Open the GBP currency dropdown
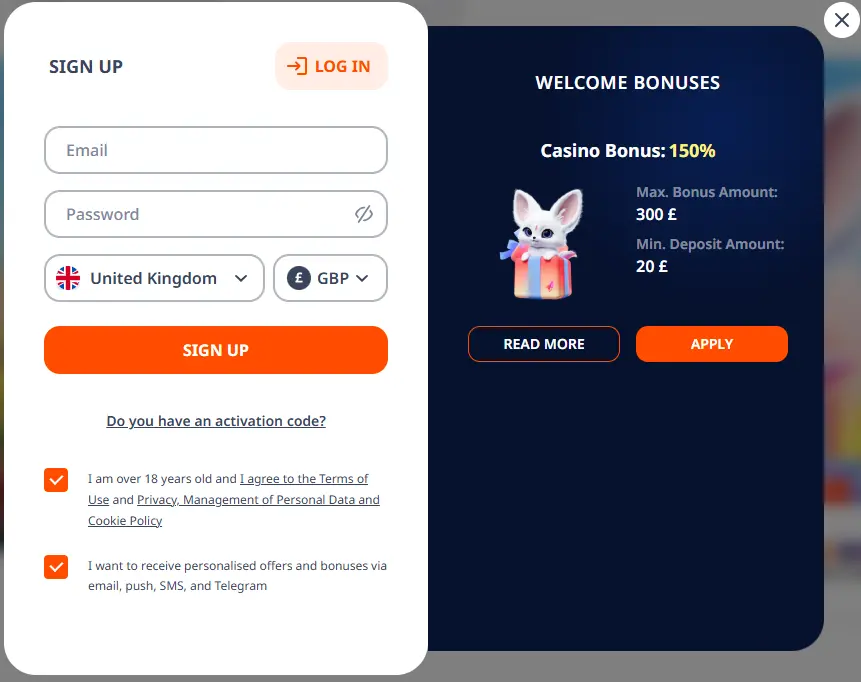 click(x=330, y=278)
